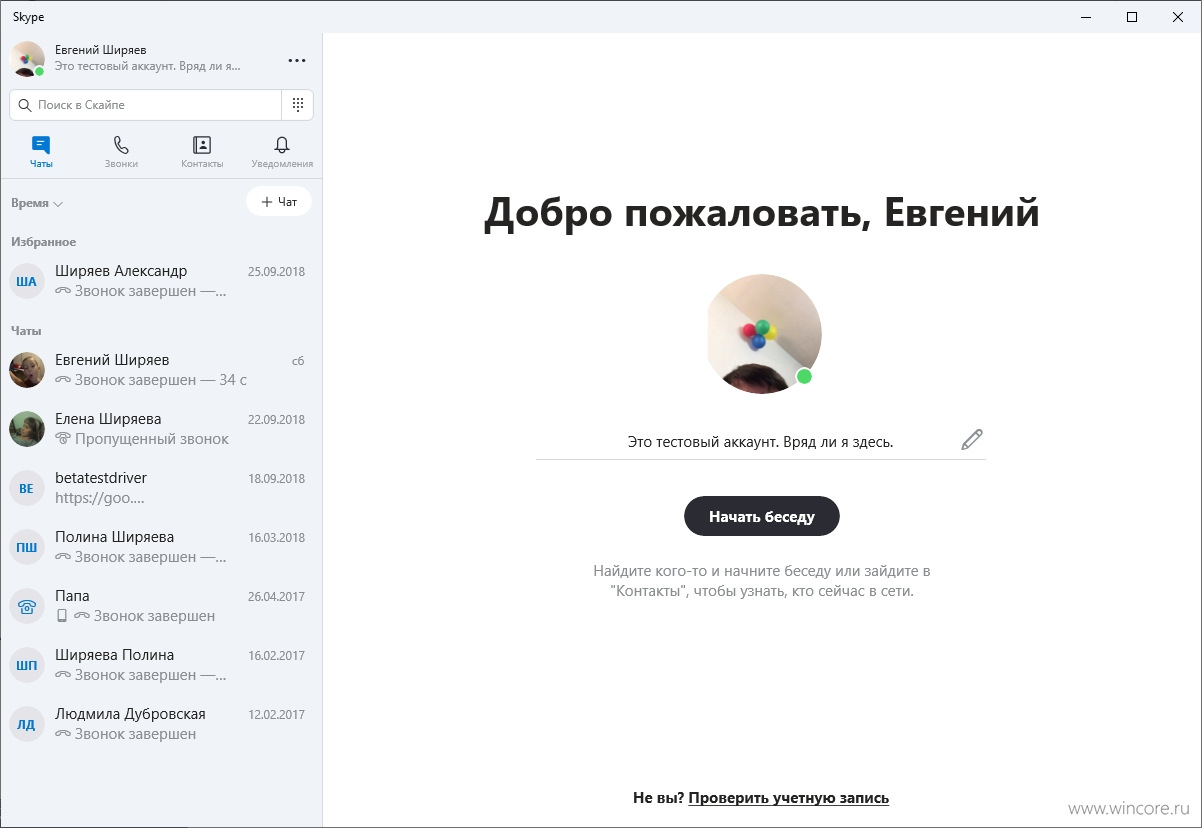Open chat with Полина Ширяева
This screenshot has height=828, width=1202.
pos(161,547)
